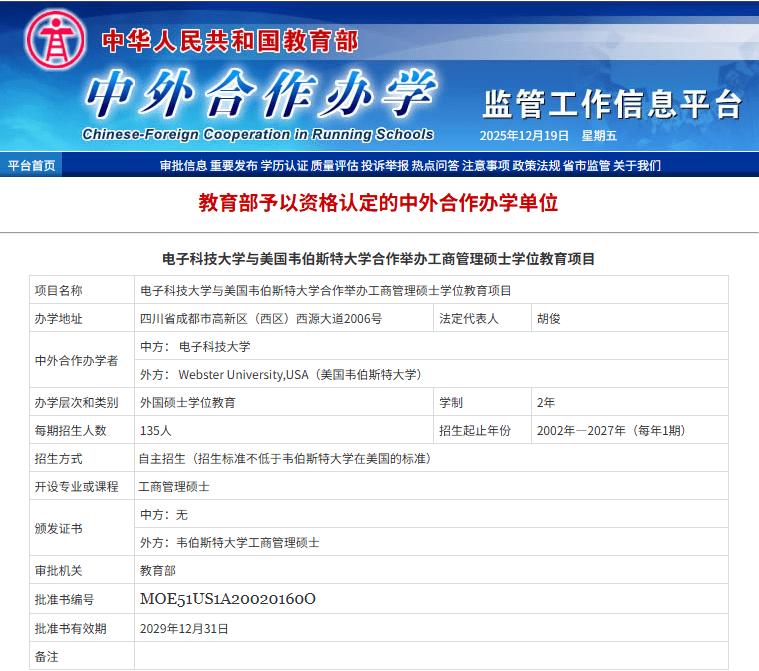Click the 自主招生 admission method value
Image resolution: width=759 pixels, height=671 pixels.
pyautogui.click(x=285, y=458)
